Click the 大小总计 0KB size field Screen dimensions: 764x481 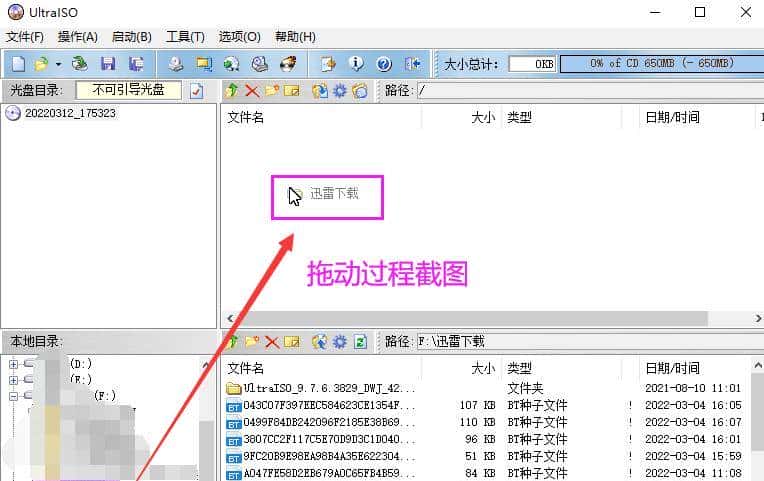point(532,64)
